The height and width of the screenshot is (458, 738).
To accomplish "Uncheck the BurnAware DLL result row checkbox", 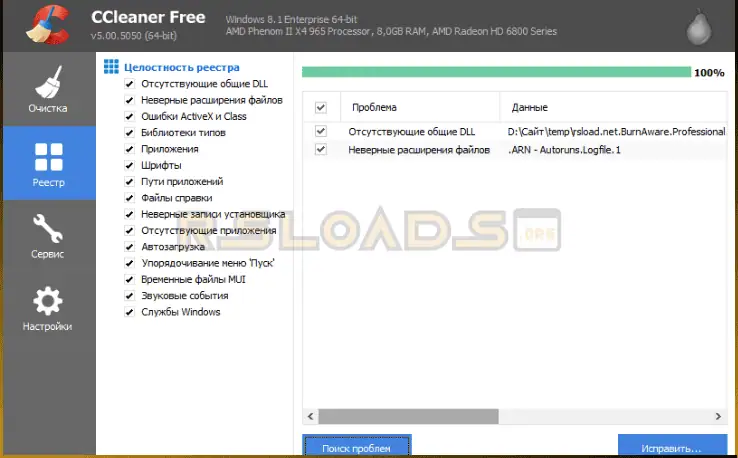I will click(321, 131).
